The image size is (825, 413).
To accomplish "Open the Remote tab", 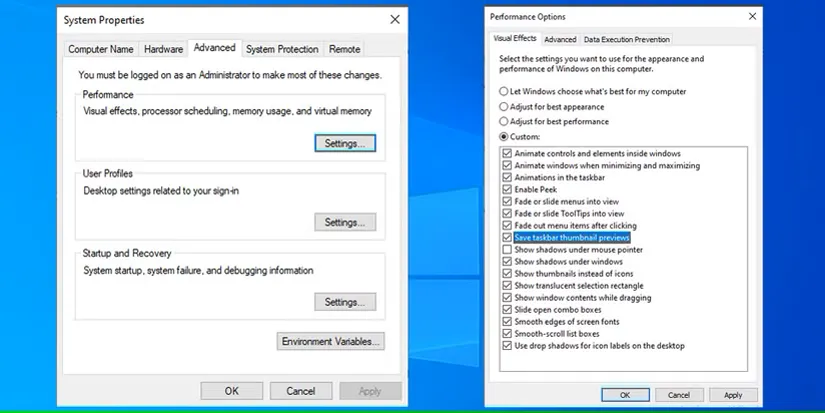I will pyautogui.click(x=345, y=49).
